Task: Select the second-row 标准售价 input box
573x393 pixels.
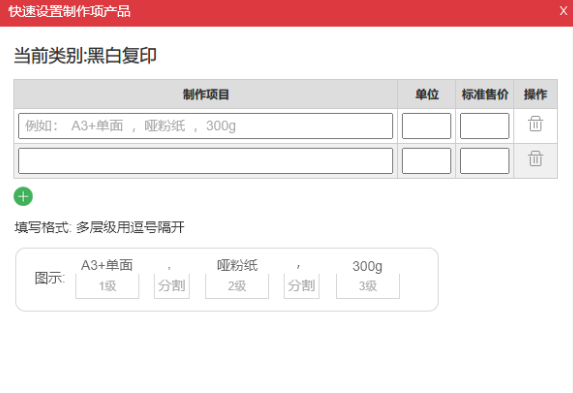Action: (485, 161)
